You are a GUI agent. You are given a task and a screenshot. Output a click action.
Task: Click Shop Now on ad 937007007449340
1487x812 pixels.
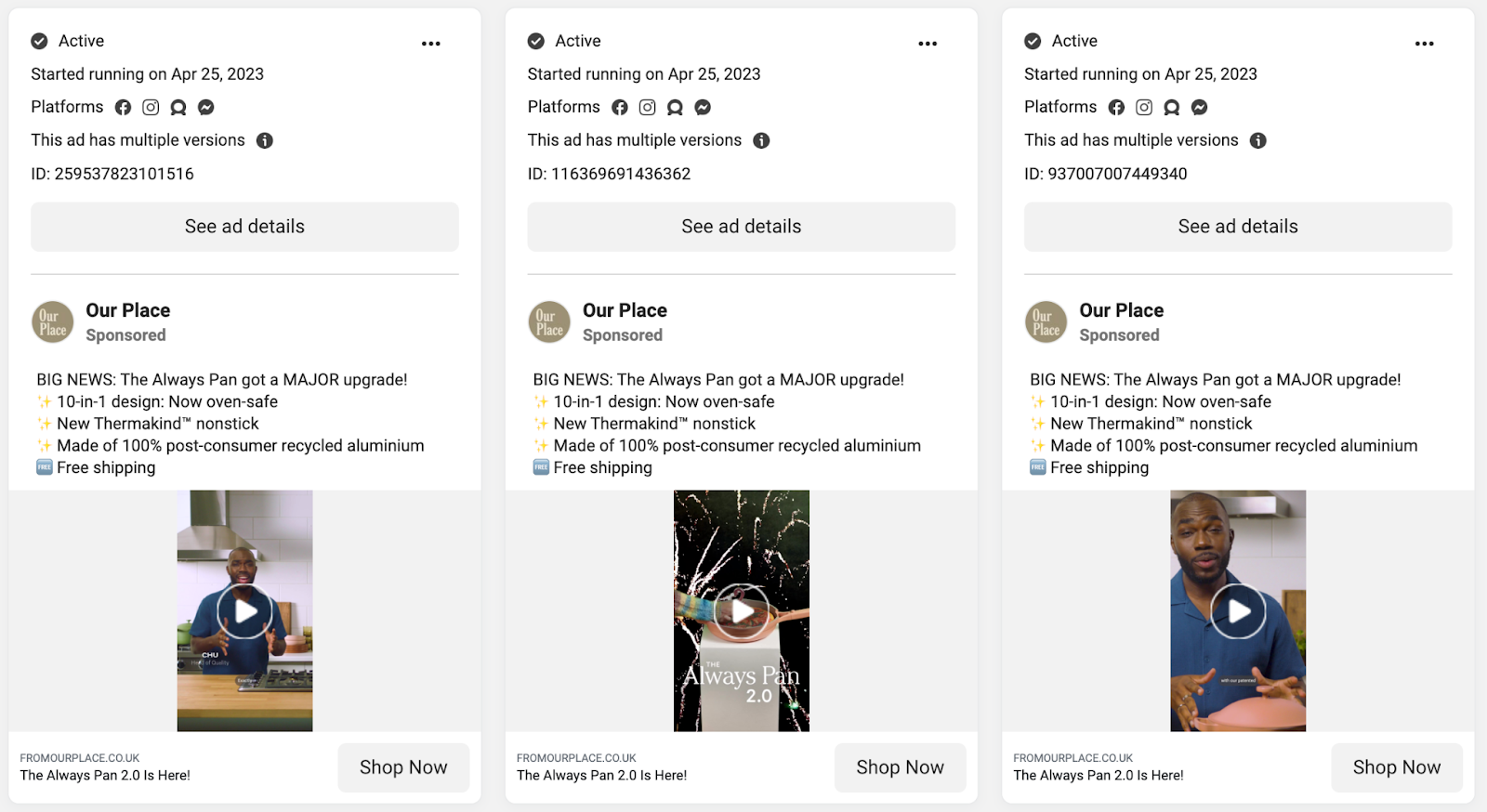[1397, 767]
